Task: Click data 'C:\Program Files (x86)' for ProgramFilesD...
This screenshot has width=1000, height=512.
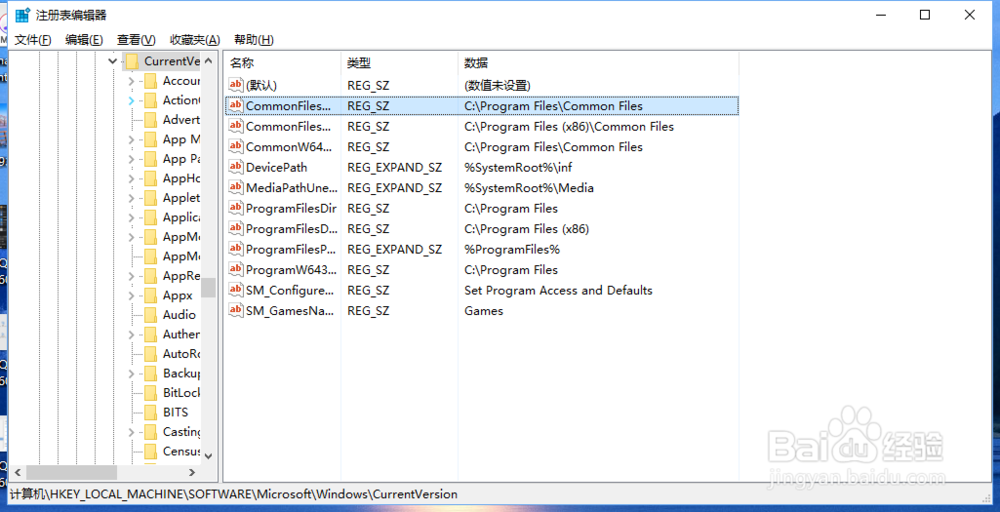Action: [526, 228]
